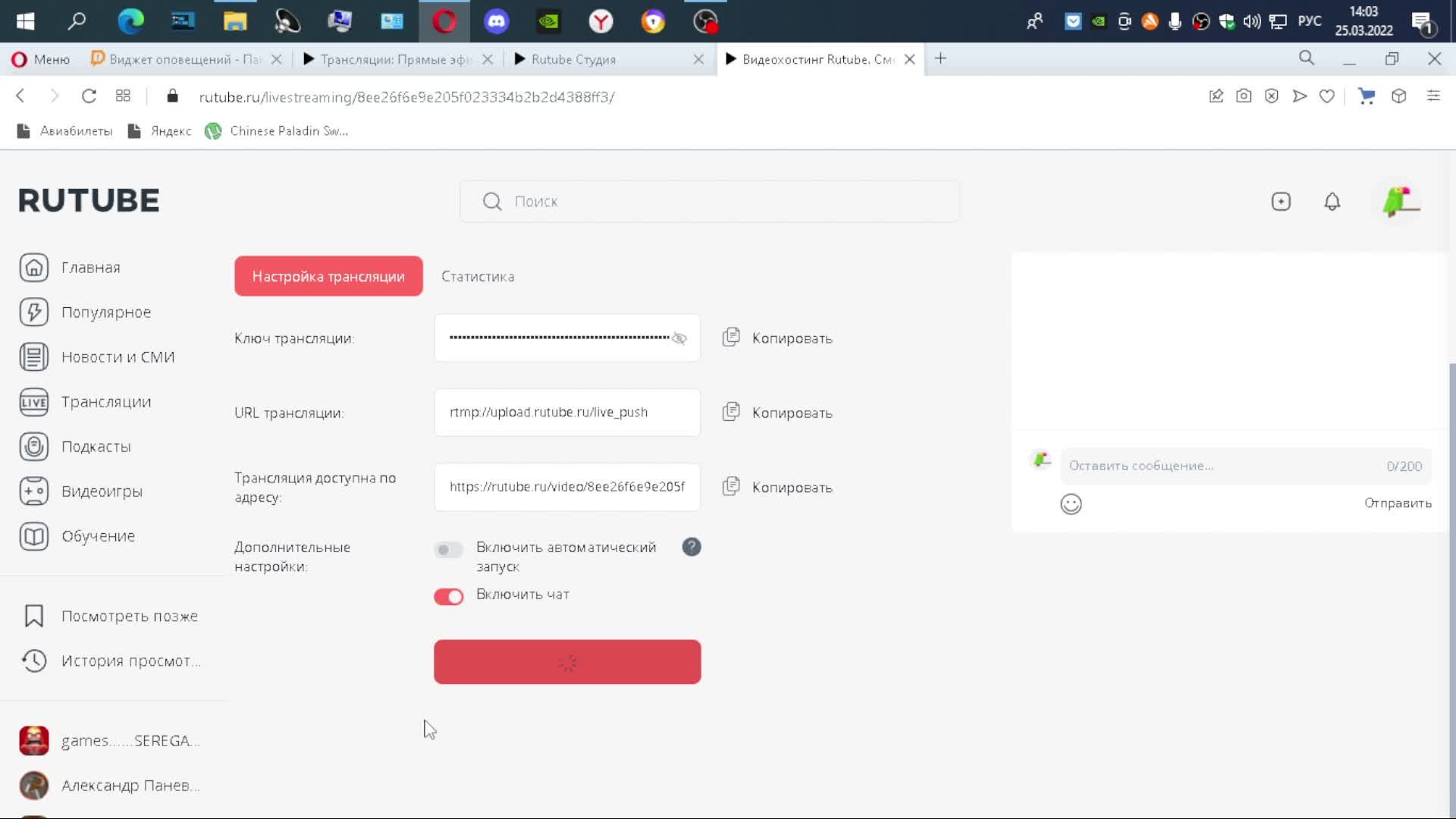
Task: Open File Explorer from the taskbar
Action: (x=235, y=21)
